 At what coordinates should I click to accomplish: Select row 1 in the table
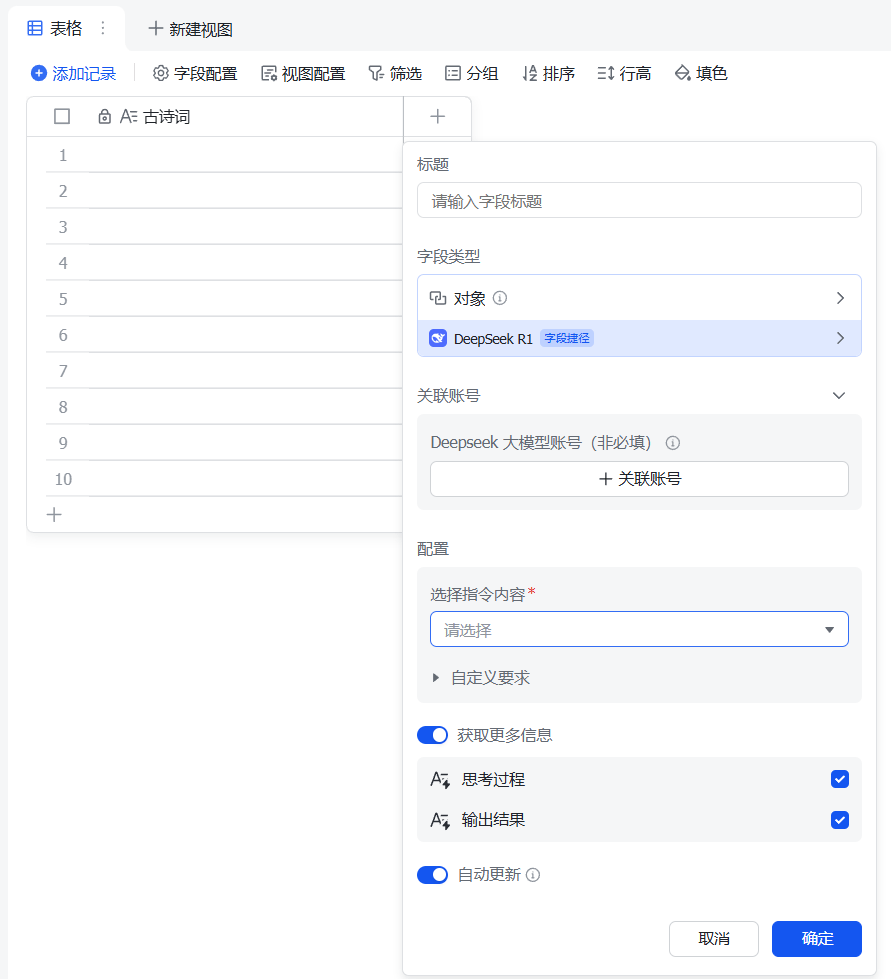63,155
